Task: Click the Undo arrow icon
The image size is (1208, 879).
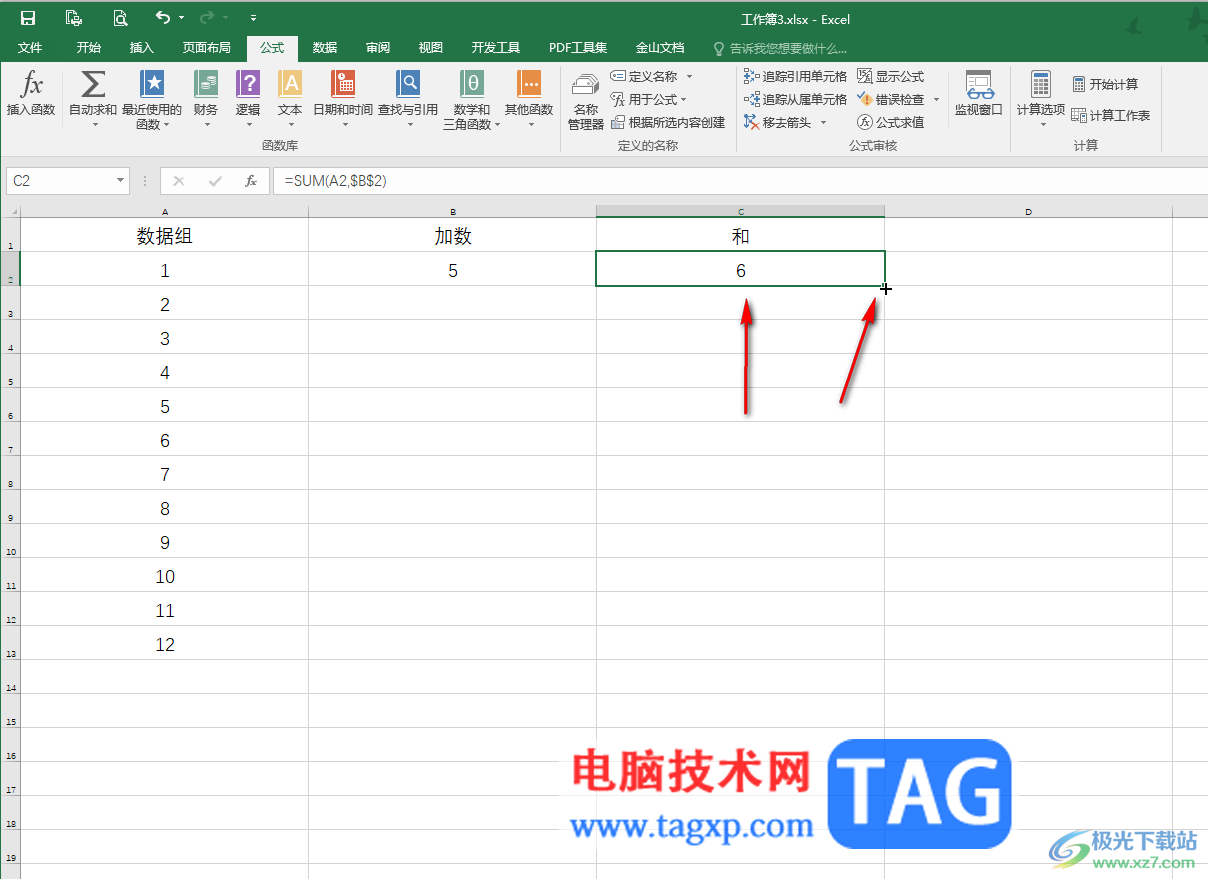Action: (163, 18)
